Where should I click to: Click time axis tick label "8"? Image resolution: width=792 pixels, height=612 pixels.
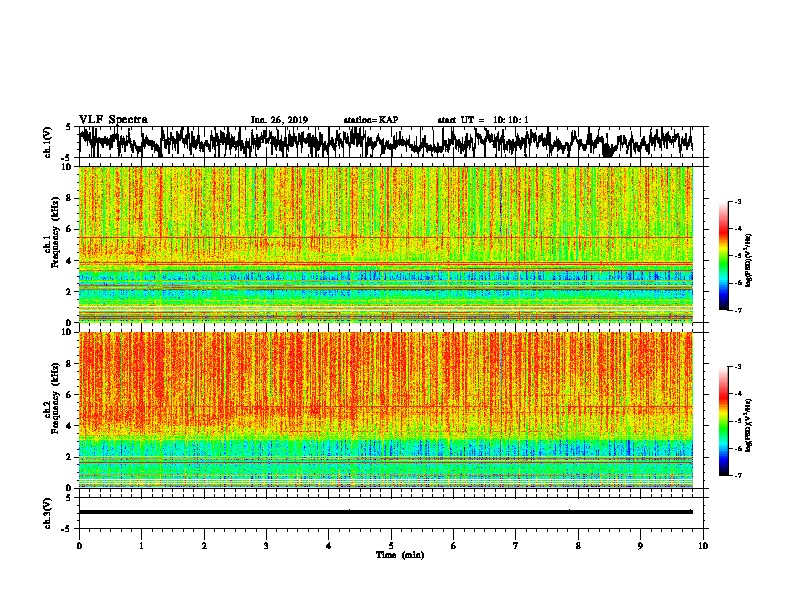tap(578, 546)
